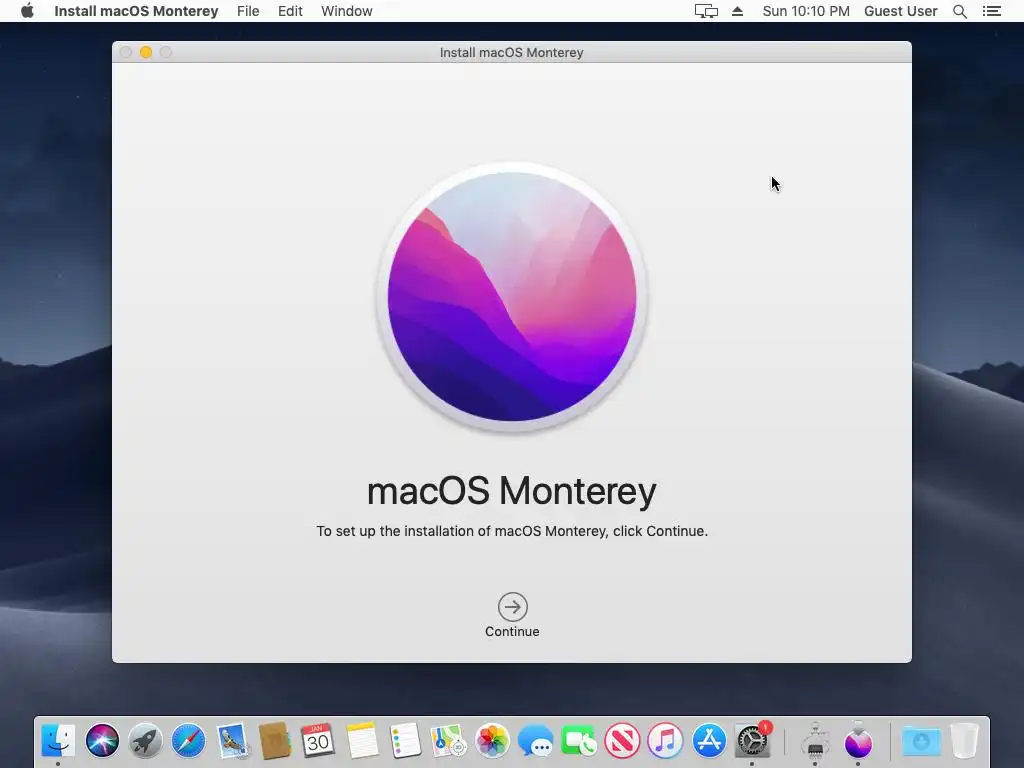The image size is (1024, 768).
Task: Open the Window menu
Action: [x=347, y=11]
